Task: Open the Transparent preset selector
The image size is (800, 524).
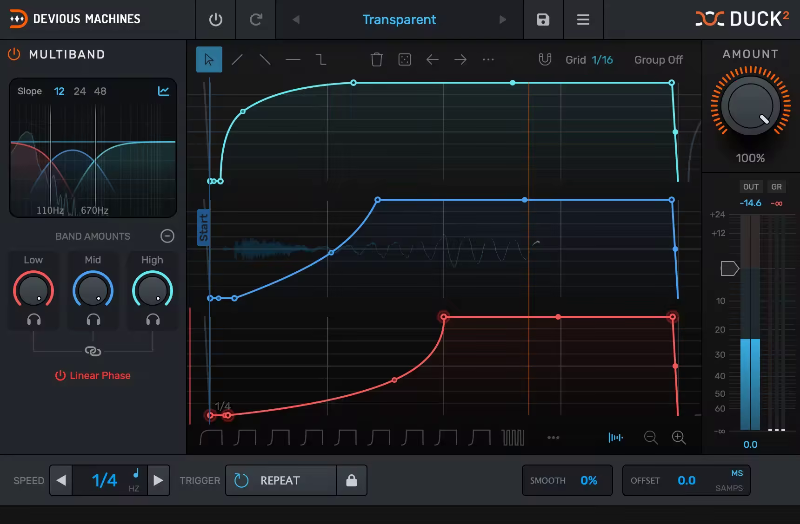Action: [x=399, y=20]
